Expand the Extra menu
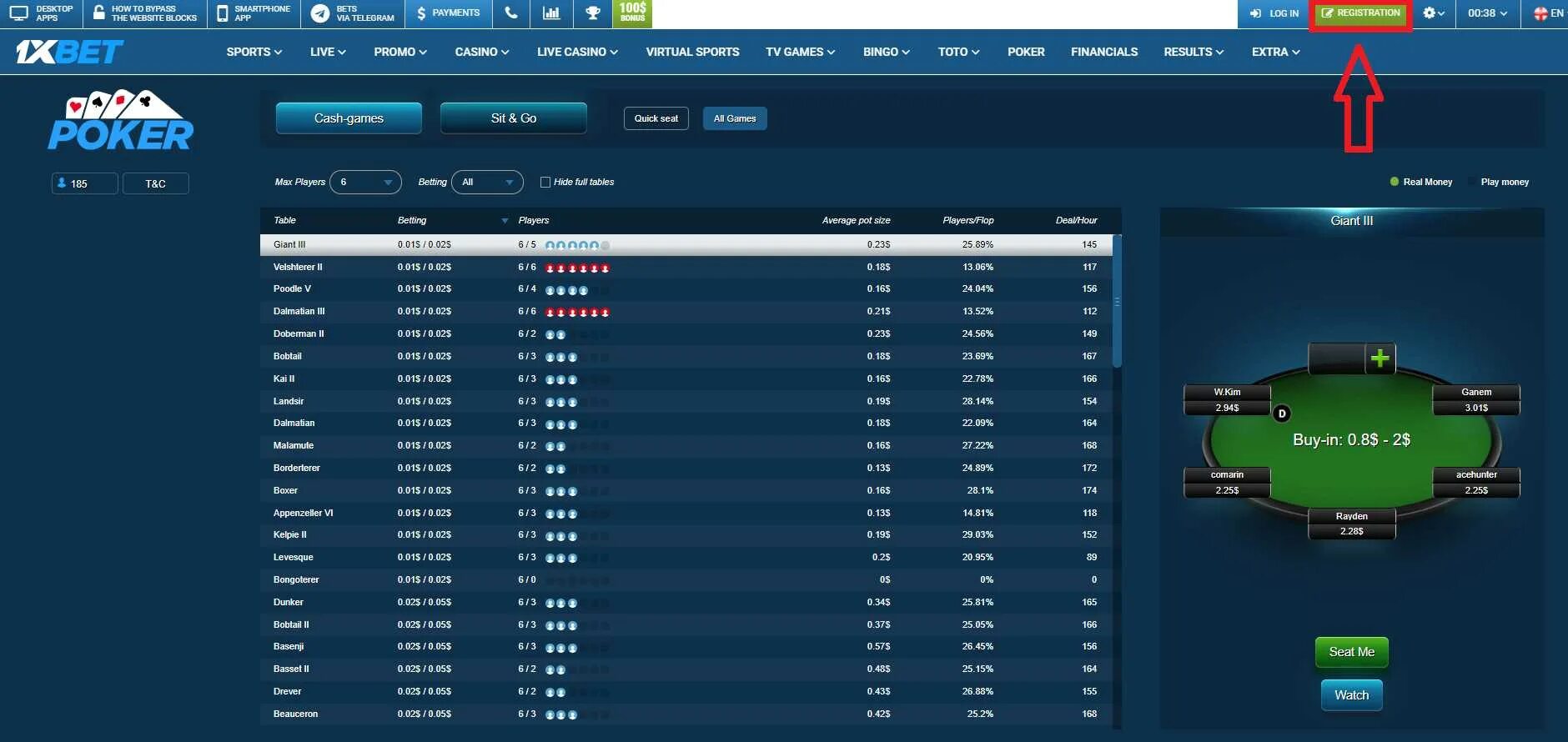The image size is (1568, 742). 1276,52
